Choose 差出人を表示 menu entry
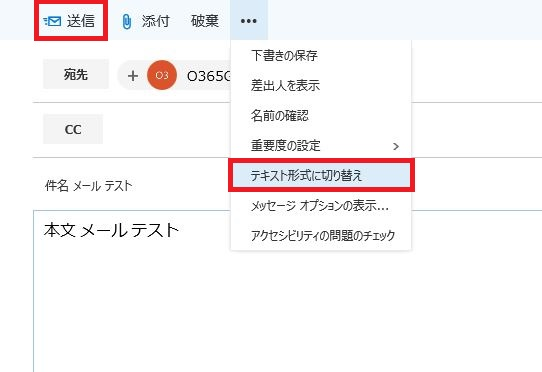Viewport: 542px width, 372px height. pos(321,85)
